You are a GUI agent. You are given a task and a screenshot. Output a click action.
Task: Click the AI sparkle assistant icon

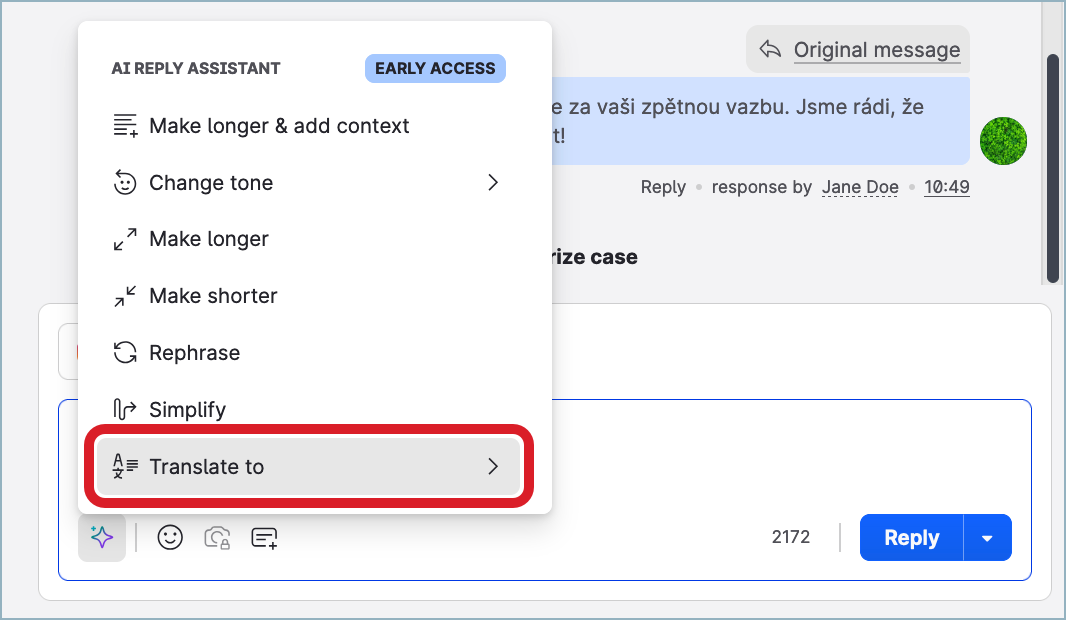pyautogui.click(x=102, y=538)
